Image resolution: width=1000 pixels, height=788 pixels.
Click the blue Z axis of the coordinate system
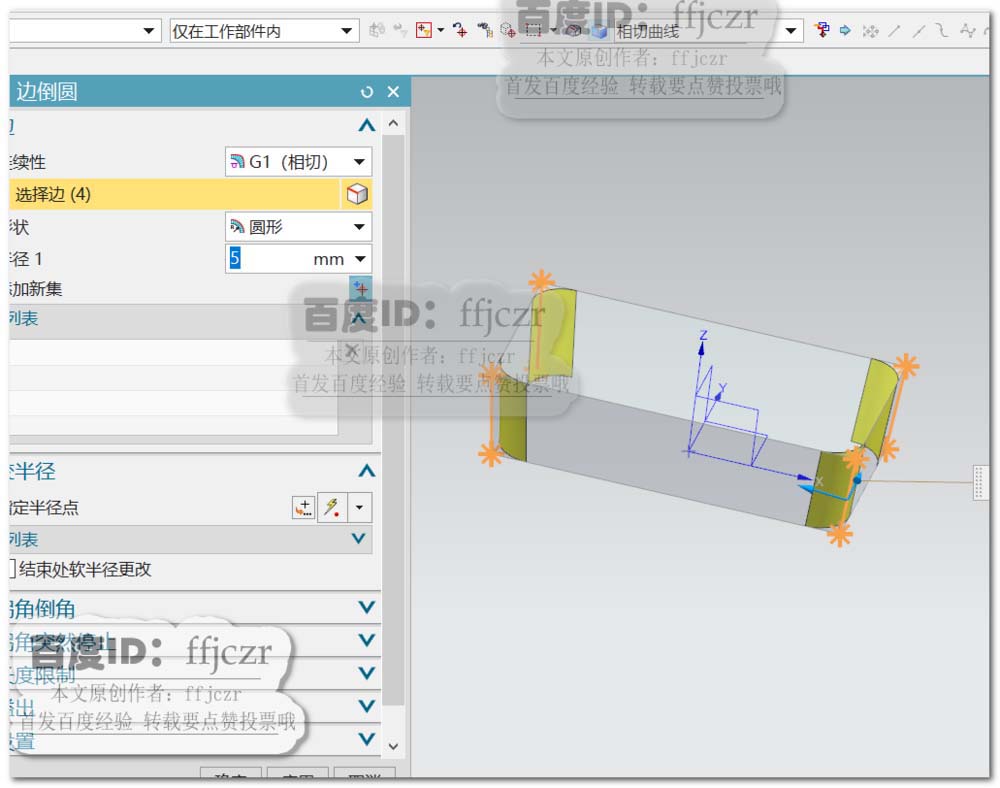(x=702, y=351)
